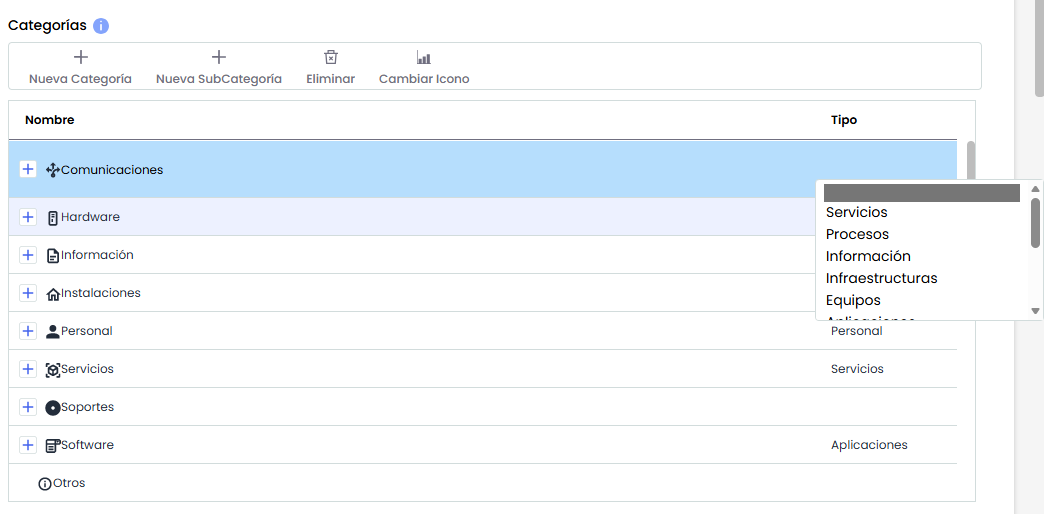This screenshot has height=514, width=1044.
Task: Expand the Comunicaciones category
Action: [x=28, y=170]
